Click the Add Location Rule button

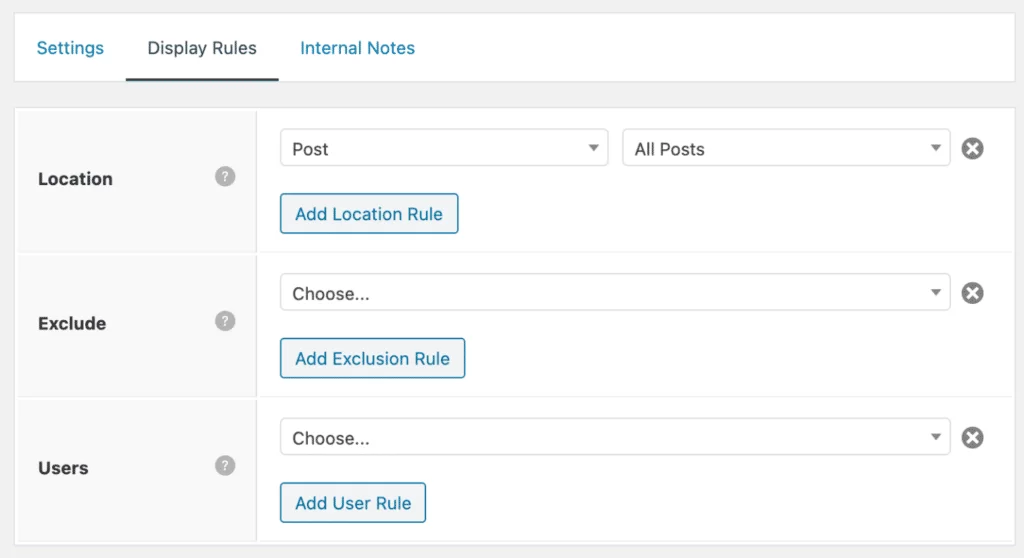click(x=369, y=214)
